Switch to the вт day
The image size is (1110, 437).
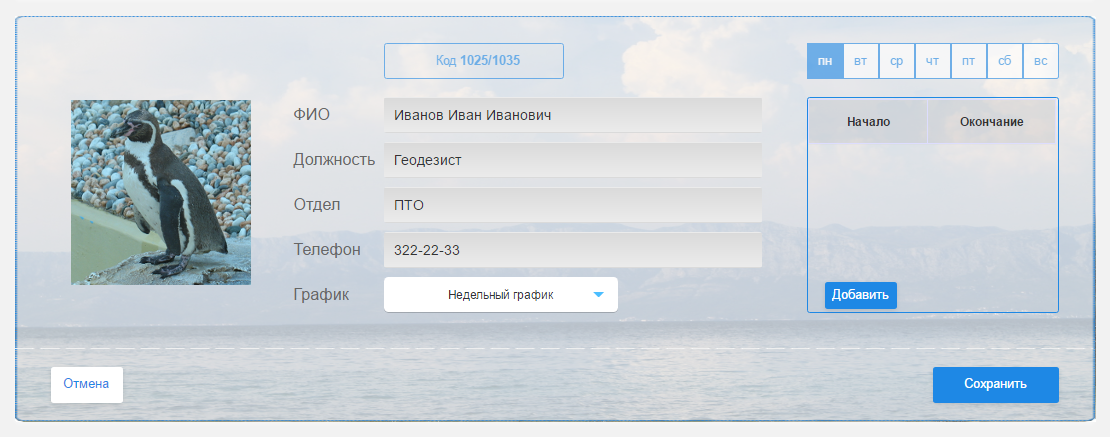861,61
